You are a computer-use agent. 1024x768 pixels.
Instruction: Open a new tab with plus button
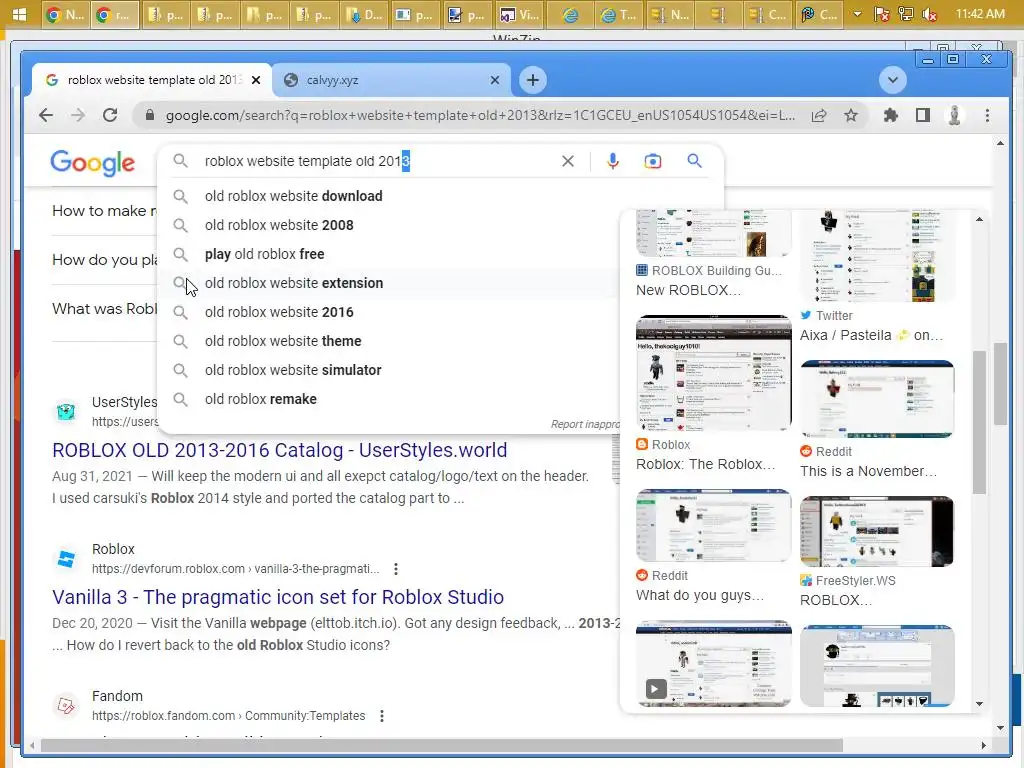pos(532,80)
